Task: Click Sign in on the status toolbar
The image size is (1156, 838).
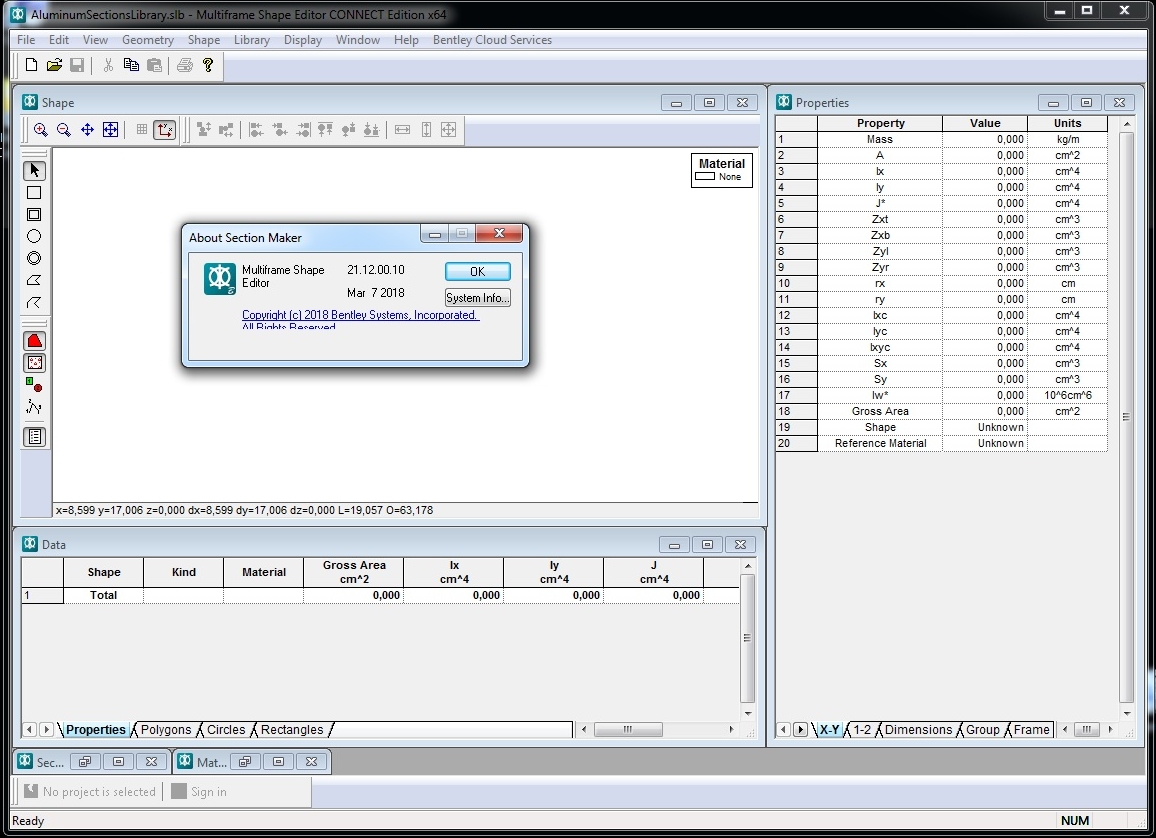Action: pos(200,792)
